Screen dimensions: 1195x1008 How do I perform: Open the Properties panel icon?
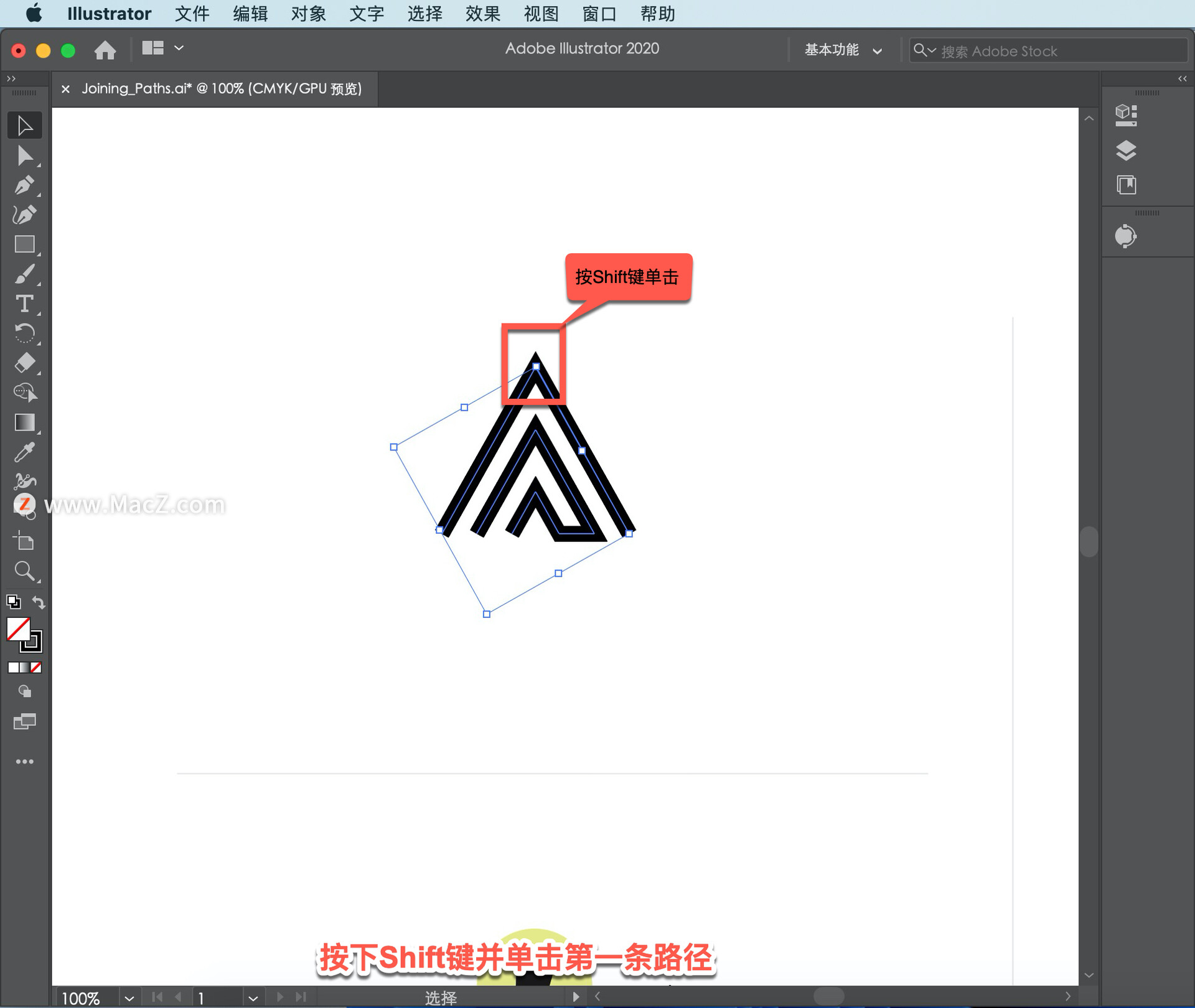pyautogui.click(x=1126, y=114)
